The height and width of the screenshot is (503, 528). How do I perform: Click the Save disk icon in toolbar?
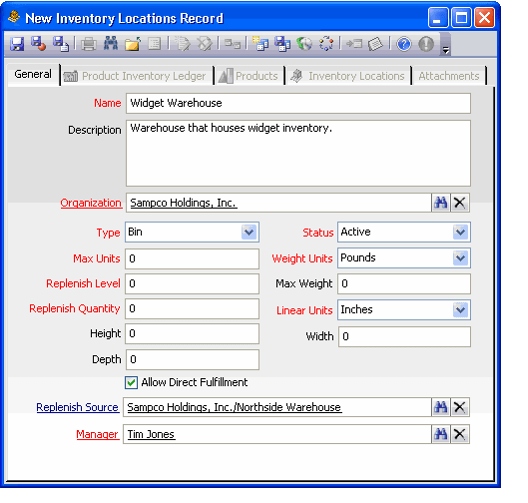(17, 44)
